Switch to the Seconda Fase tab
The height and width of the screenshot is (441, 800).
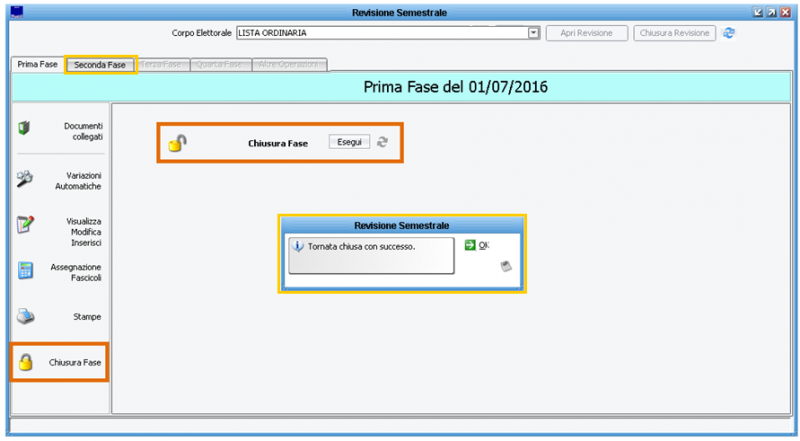point(100,65)
